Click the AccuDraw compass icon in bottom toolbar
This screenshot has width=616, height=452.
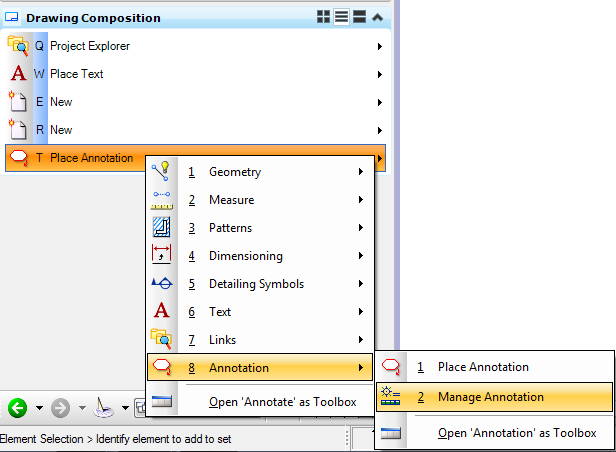(x=104, y=408)
